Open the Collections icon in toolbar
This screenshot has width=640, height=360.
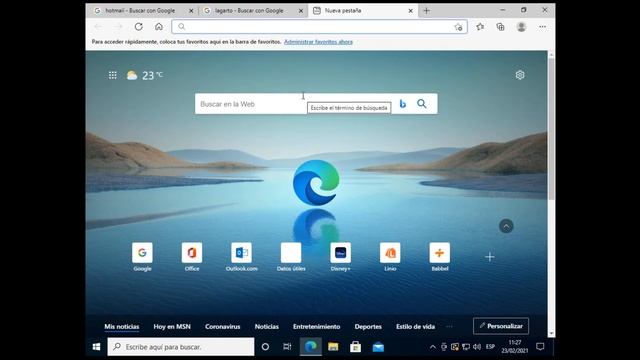(x=500, y=27)
